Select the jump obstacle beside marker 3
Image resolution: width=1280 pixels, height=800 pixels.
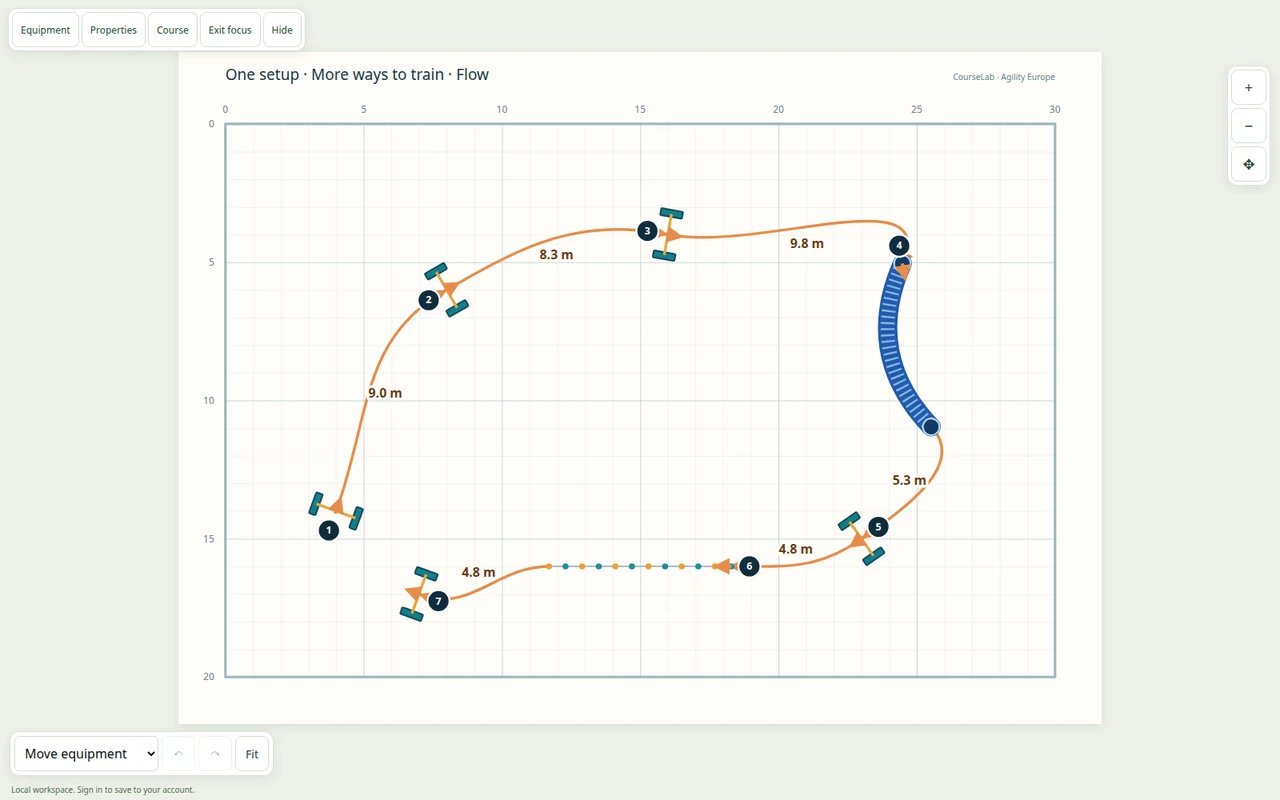(668, 236)
